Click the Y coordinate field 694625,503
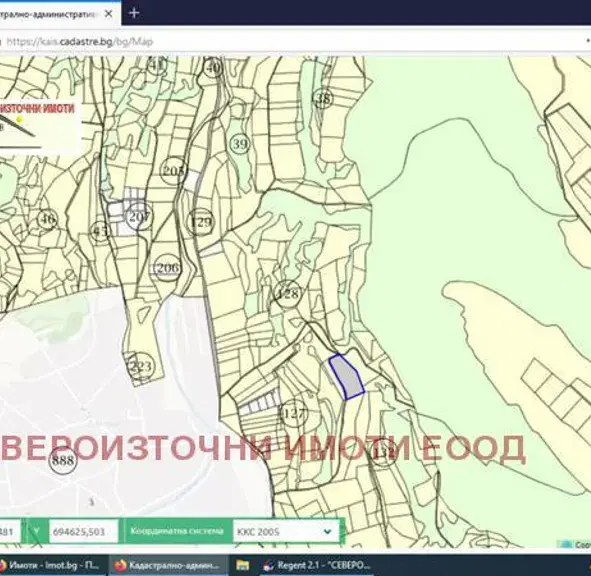 83,532
